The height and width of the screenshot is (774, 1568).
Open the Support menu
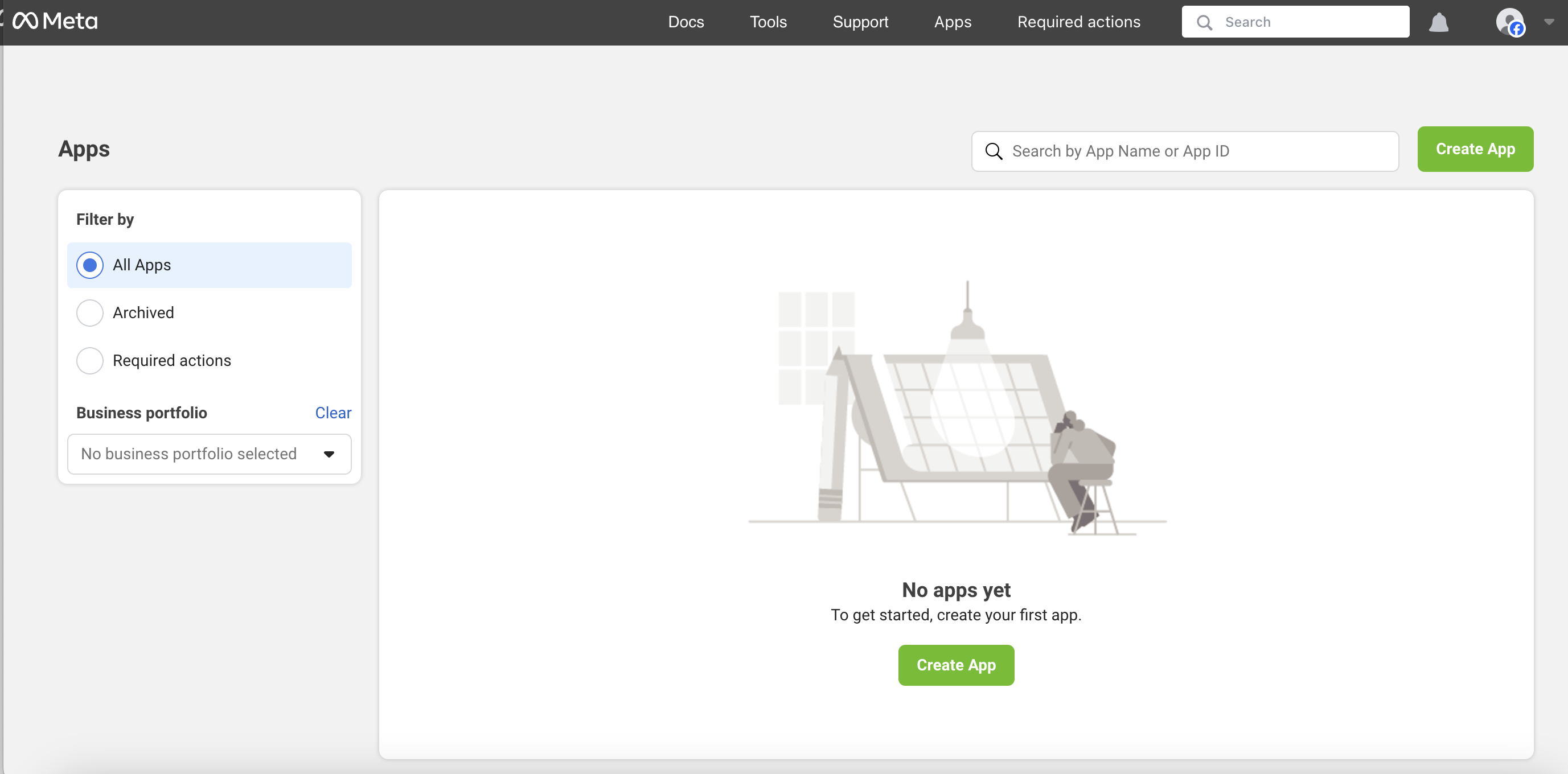860,22
